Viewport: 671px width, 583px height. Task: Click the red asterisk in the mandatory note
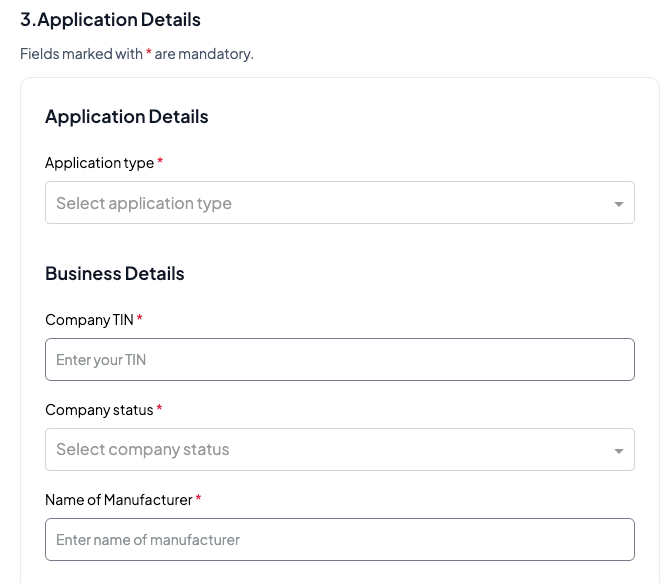point(149,53)
